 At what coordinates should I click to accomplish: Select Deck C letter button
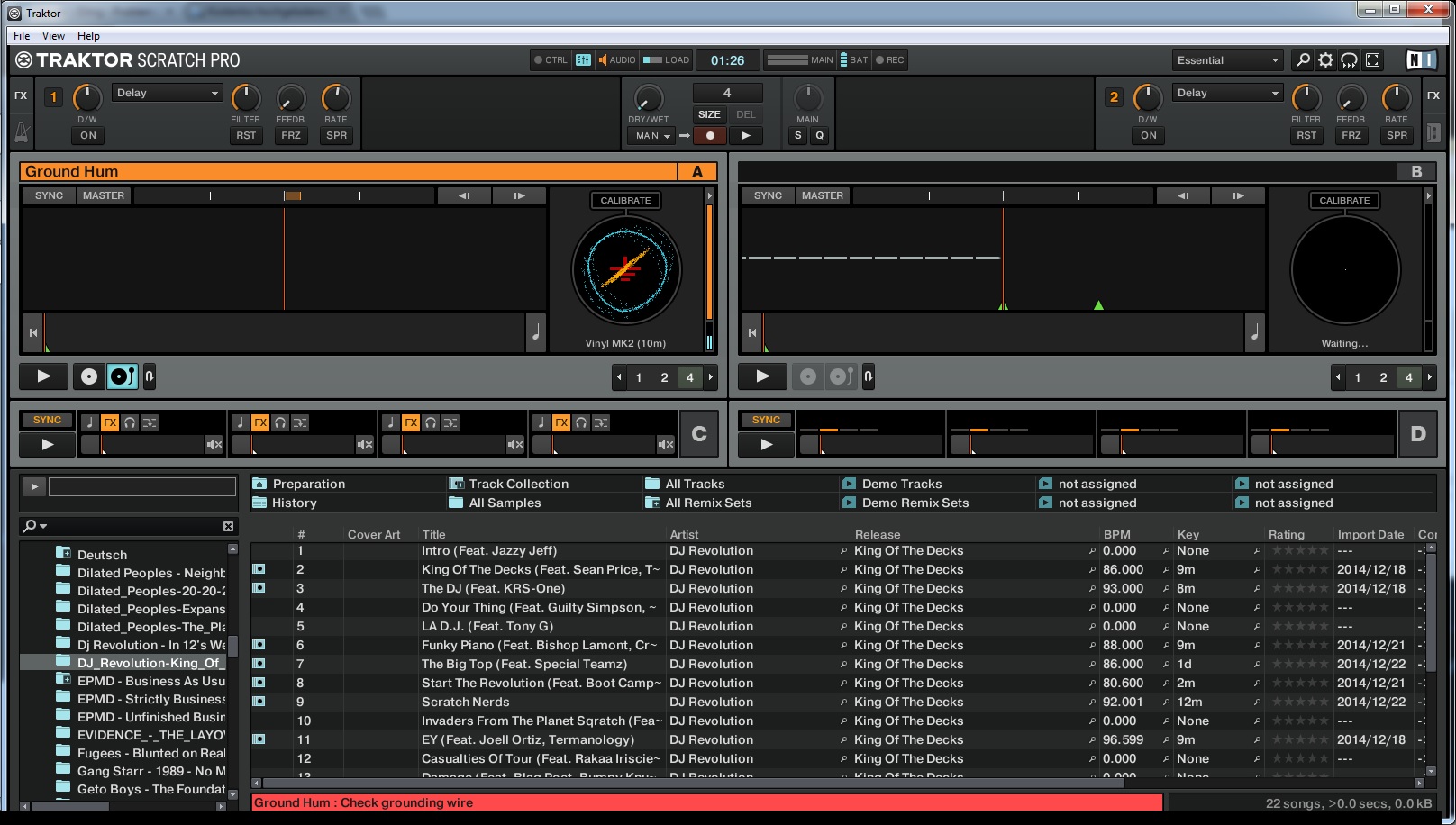(699, 434)
